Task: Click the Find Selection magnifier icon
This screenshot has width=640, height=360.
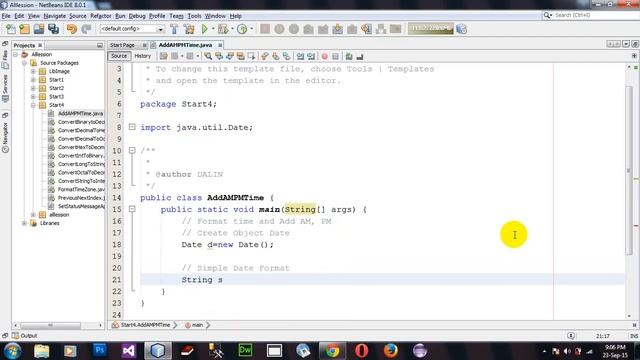Action: coord(208,56)
